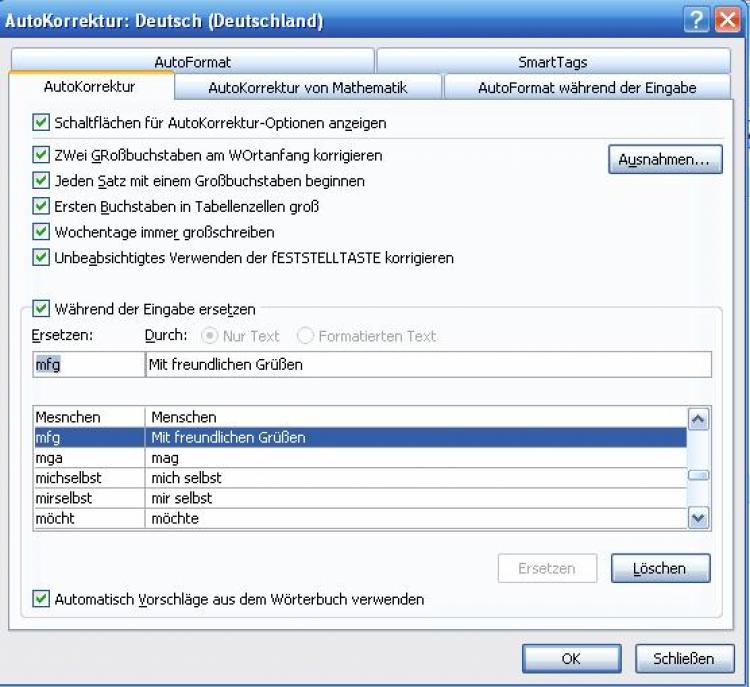The image size is (750, 687).
Task: Toggle 'Schaltflächen für AutoKorrektur-Optionen anzeigen' checkbox
Action: [x=41, y=123]
